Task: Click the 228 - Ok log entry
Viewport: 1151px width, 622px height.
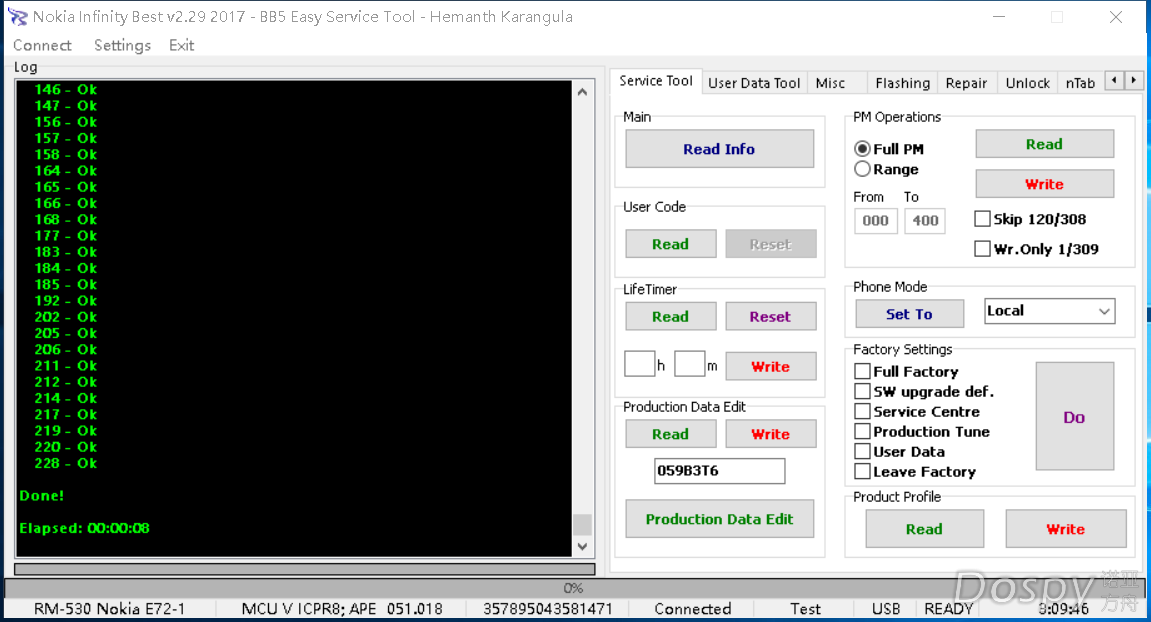Action: 65,463
